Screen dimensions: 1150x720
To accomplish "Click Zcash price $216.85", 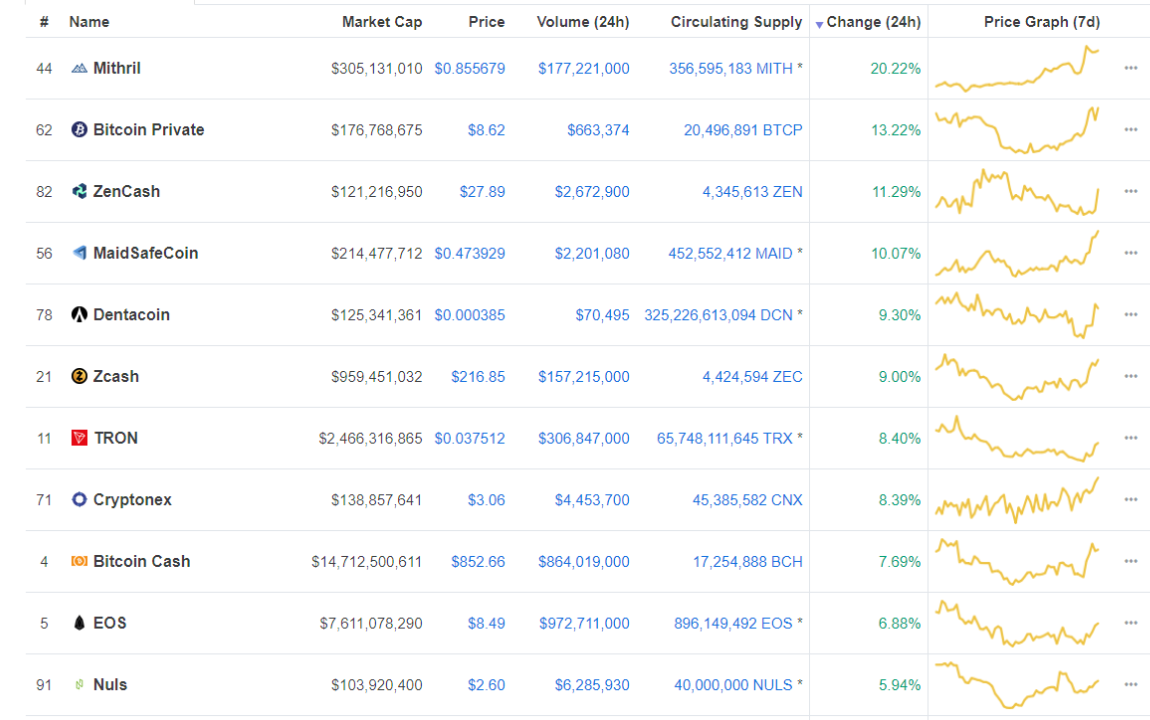I will coord(478,376).
